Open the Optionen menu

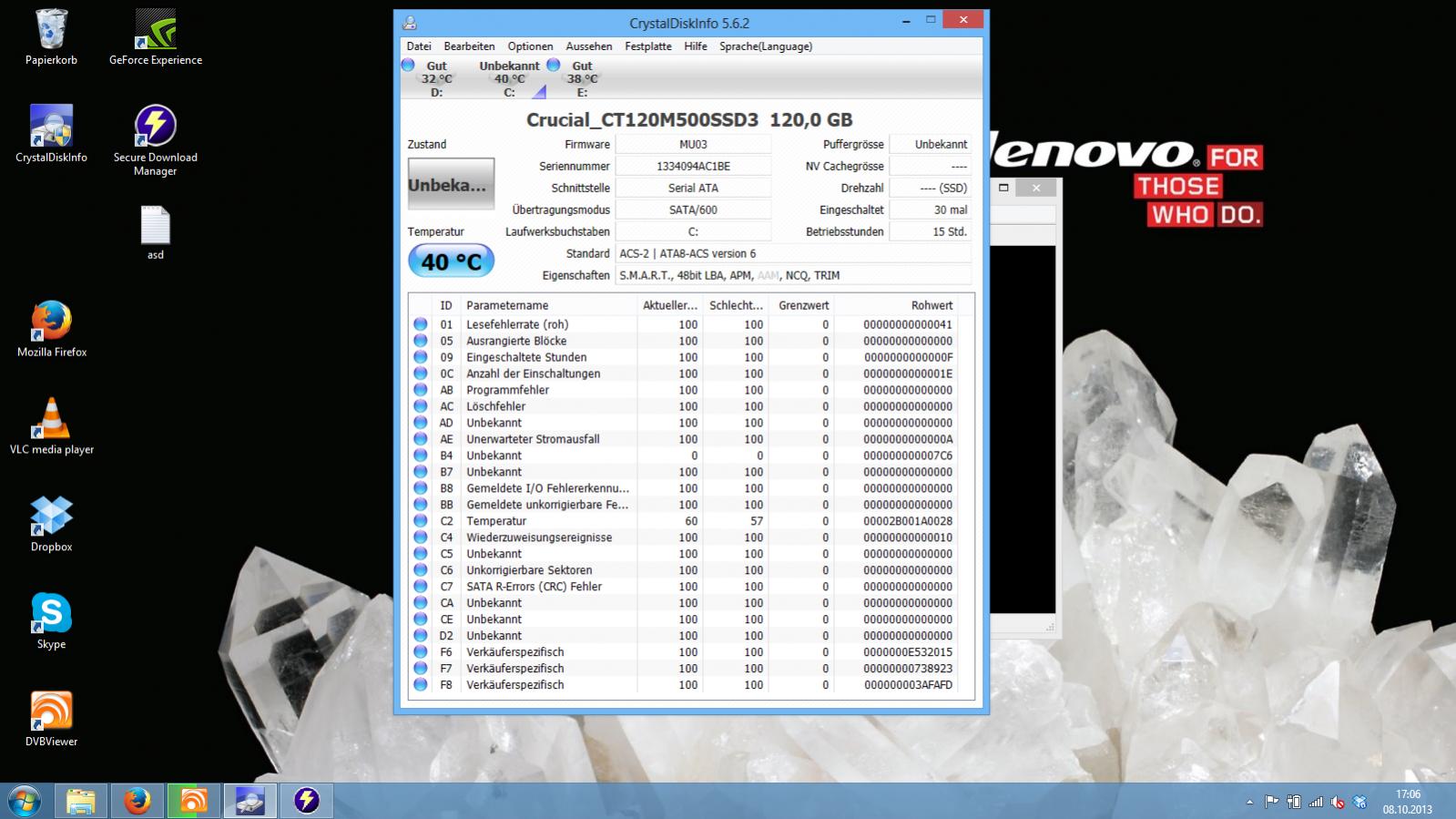point(530,46)
